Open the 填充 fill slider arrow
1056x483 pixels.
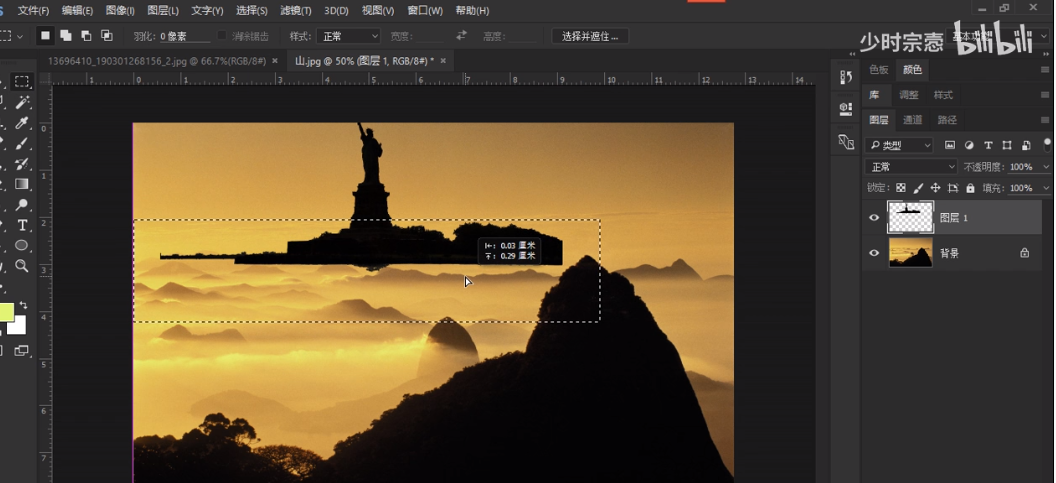point(1046,188)
